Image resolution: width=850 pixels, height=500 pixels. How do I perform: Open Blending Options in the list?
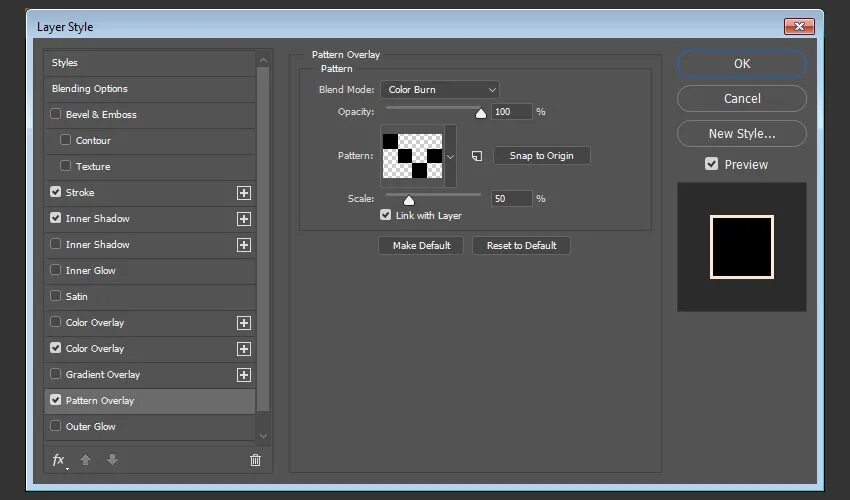[x=90, y=88]
